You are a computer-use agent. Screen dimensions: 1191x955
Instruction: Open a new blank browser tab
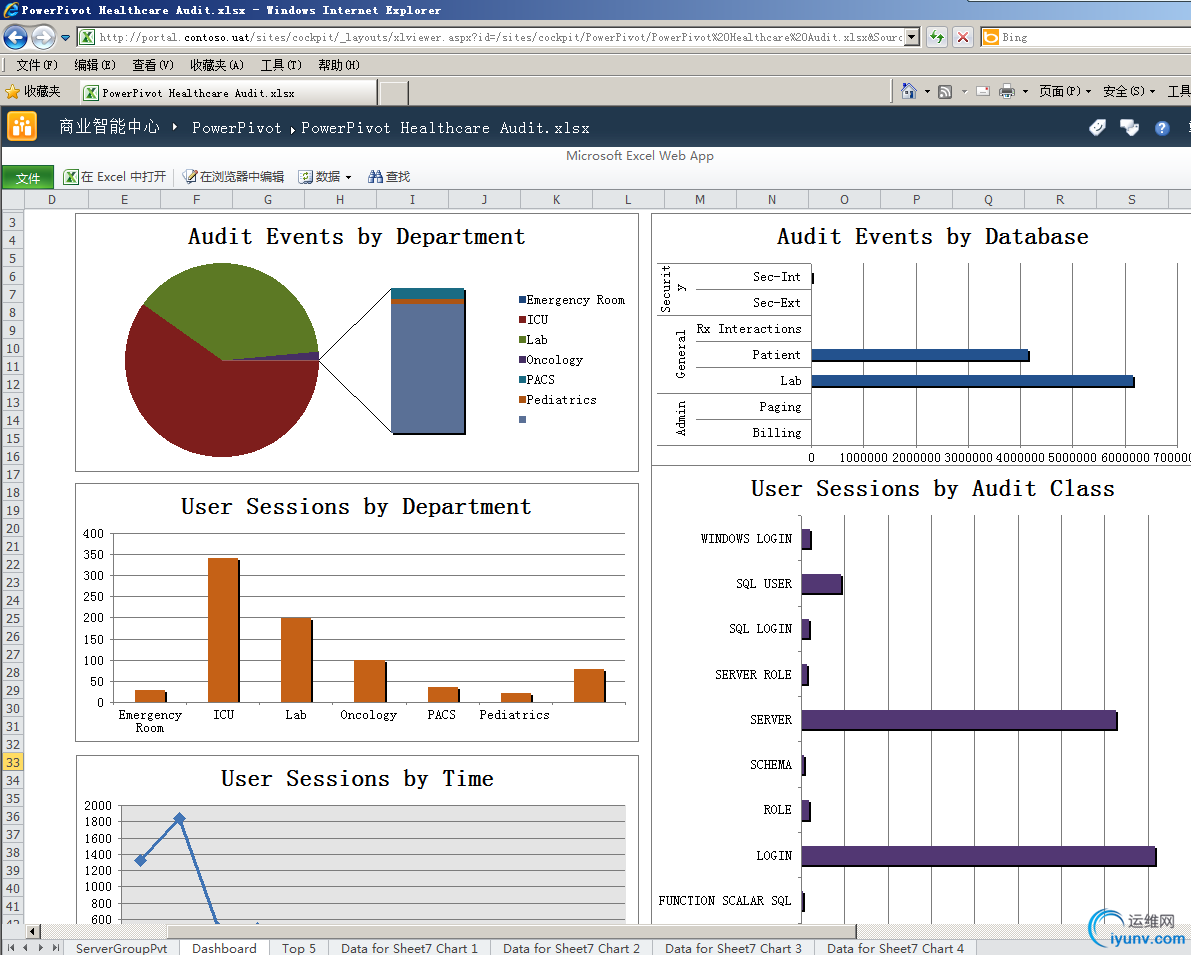(x=393, y=93)
